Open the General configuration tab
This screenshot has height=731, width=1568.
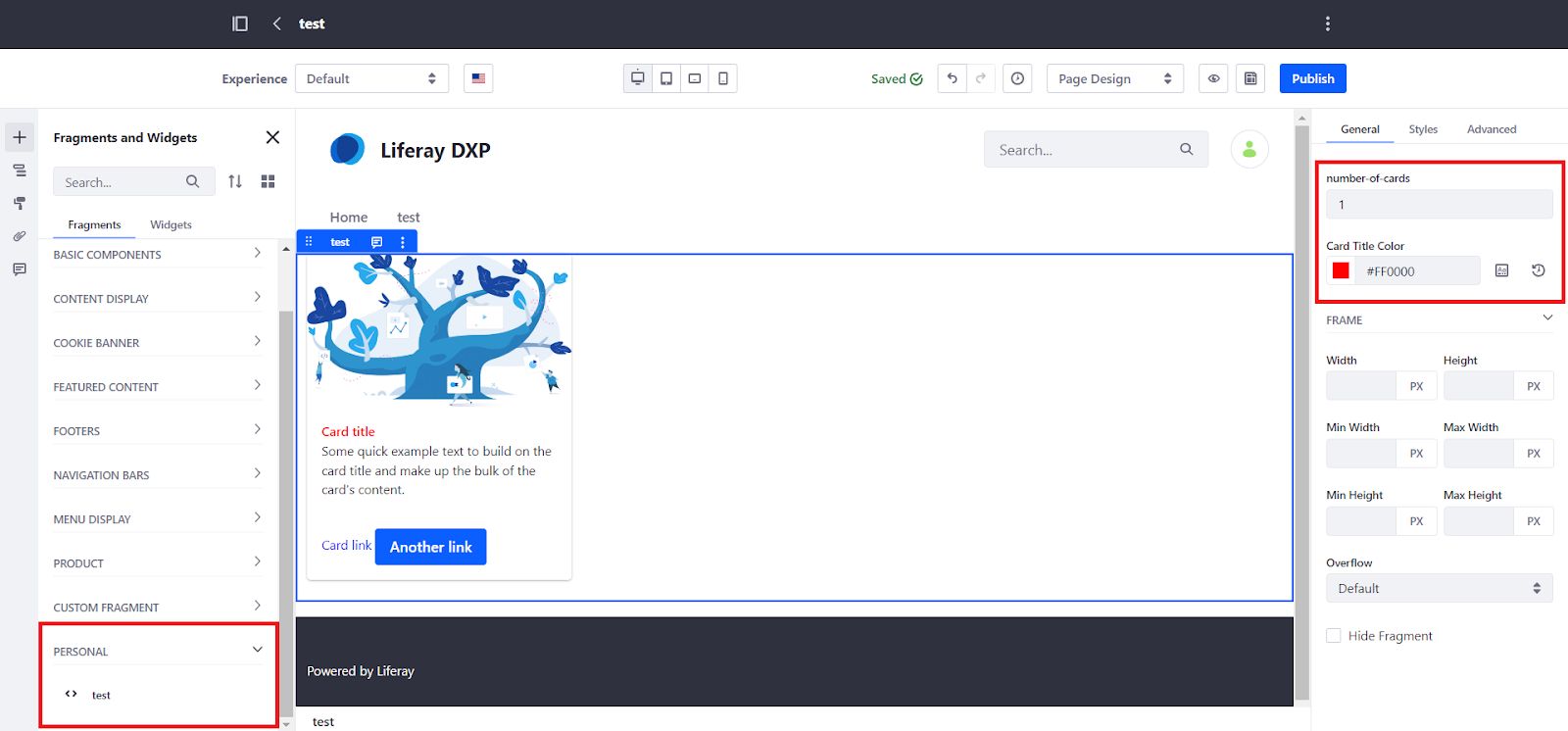coord(1359,129)
